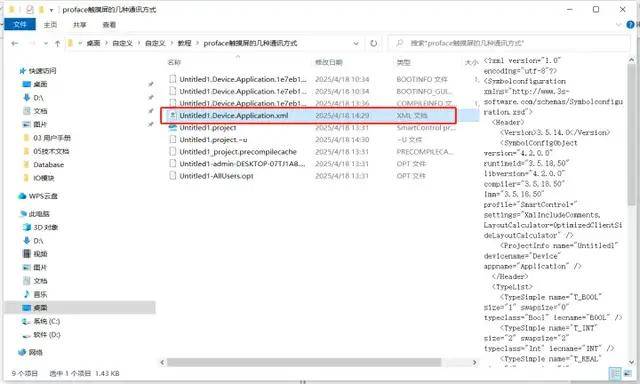The image size is (640, 384).
Task: Expand the ribbon with the chevron
Action: tap(618, 25)
